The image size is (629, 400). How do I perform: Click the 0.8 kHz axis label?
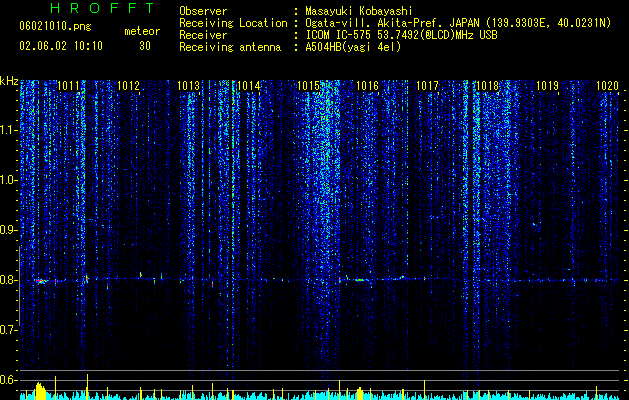(x=8, y=280)
